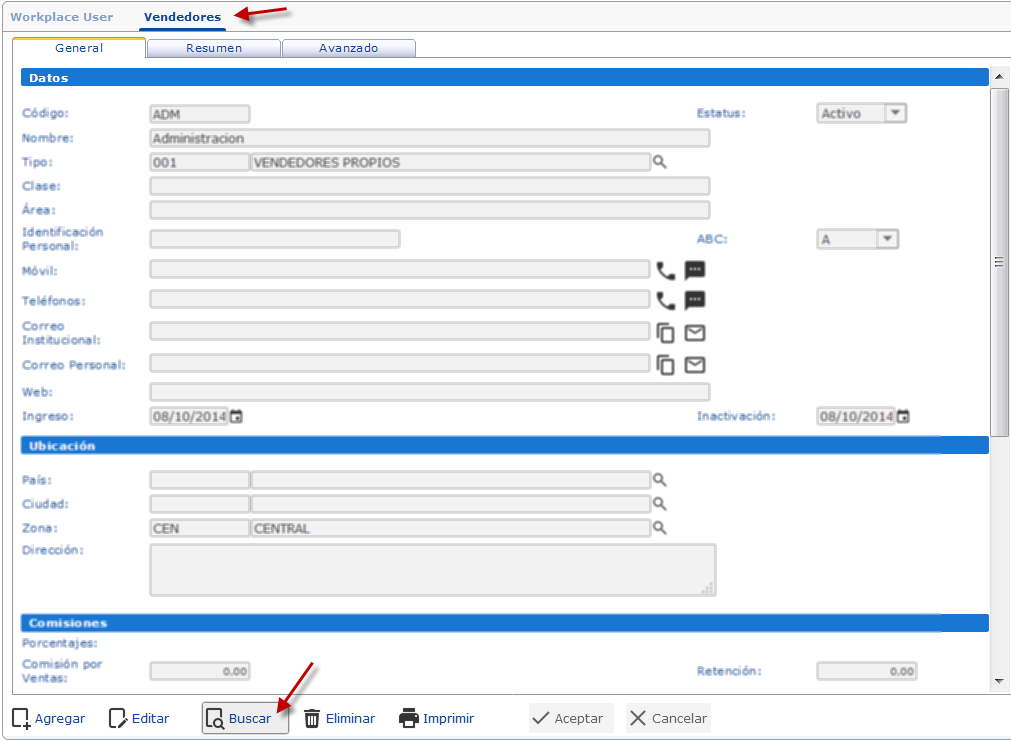Copy the Correo Institucional address icon
1011x742 pixels.
tap(665, 333)
